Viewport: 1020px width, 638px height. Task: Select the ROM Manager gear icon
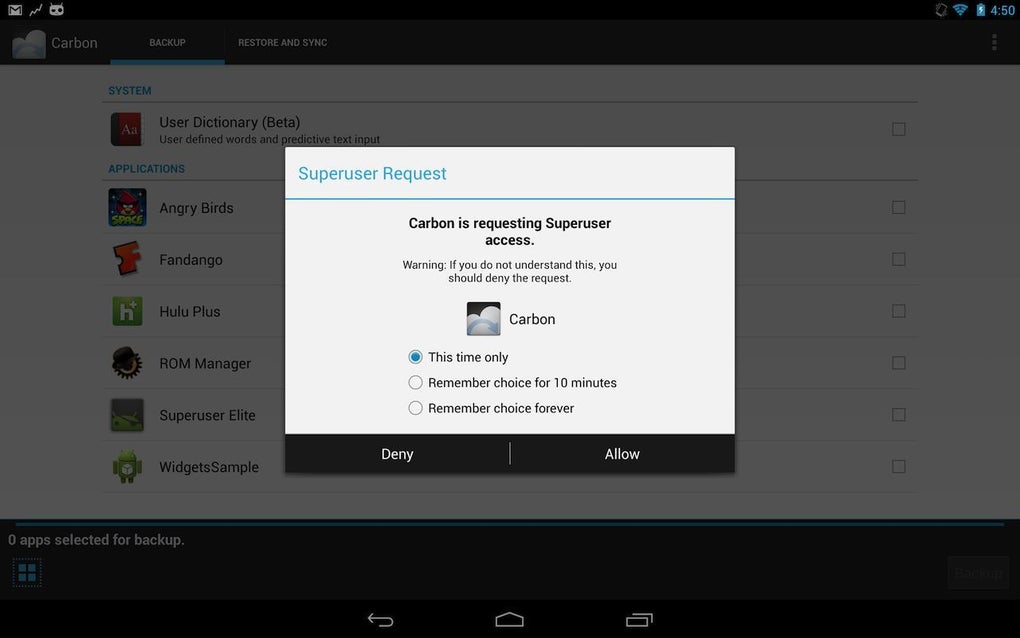(126, 363)
